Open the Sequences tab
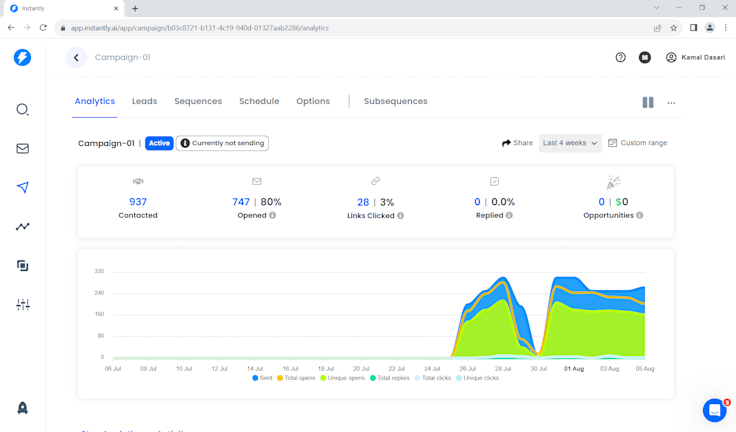The image size is (736, 432). (198, 101)
